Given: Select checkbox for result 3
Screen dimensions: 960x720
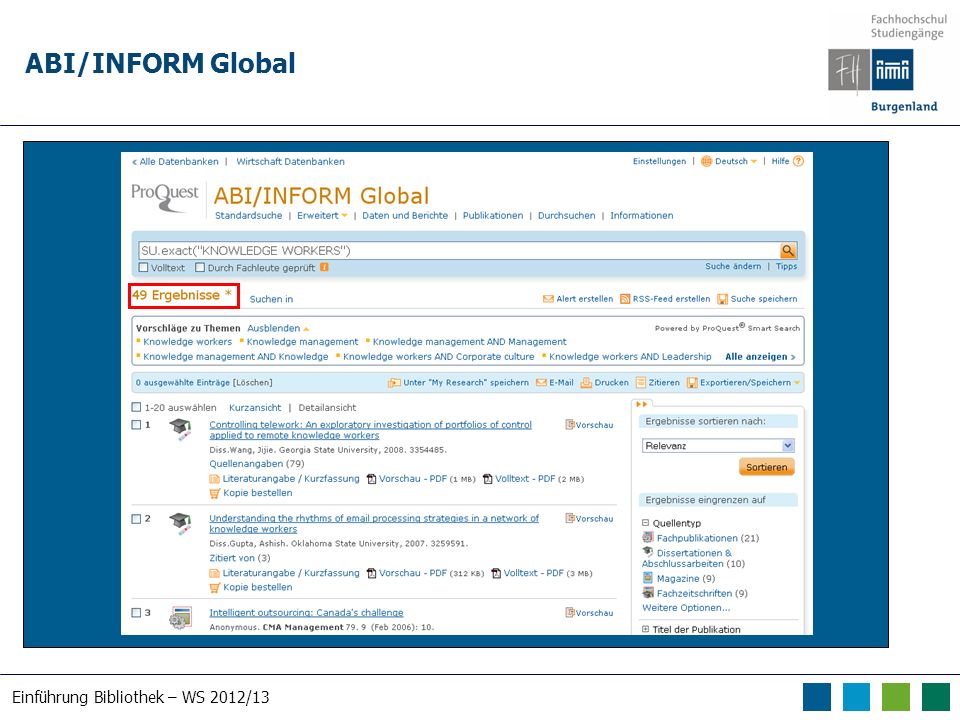Looking at the screenshot, I should (x=137, y=612).
